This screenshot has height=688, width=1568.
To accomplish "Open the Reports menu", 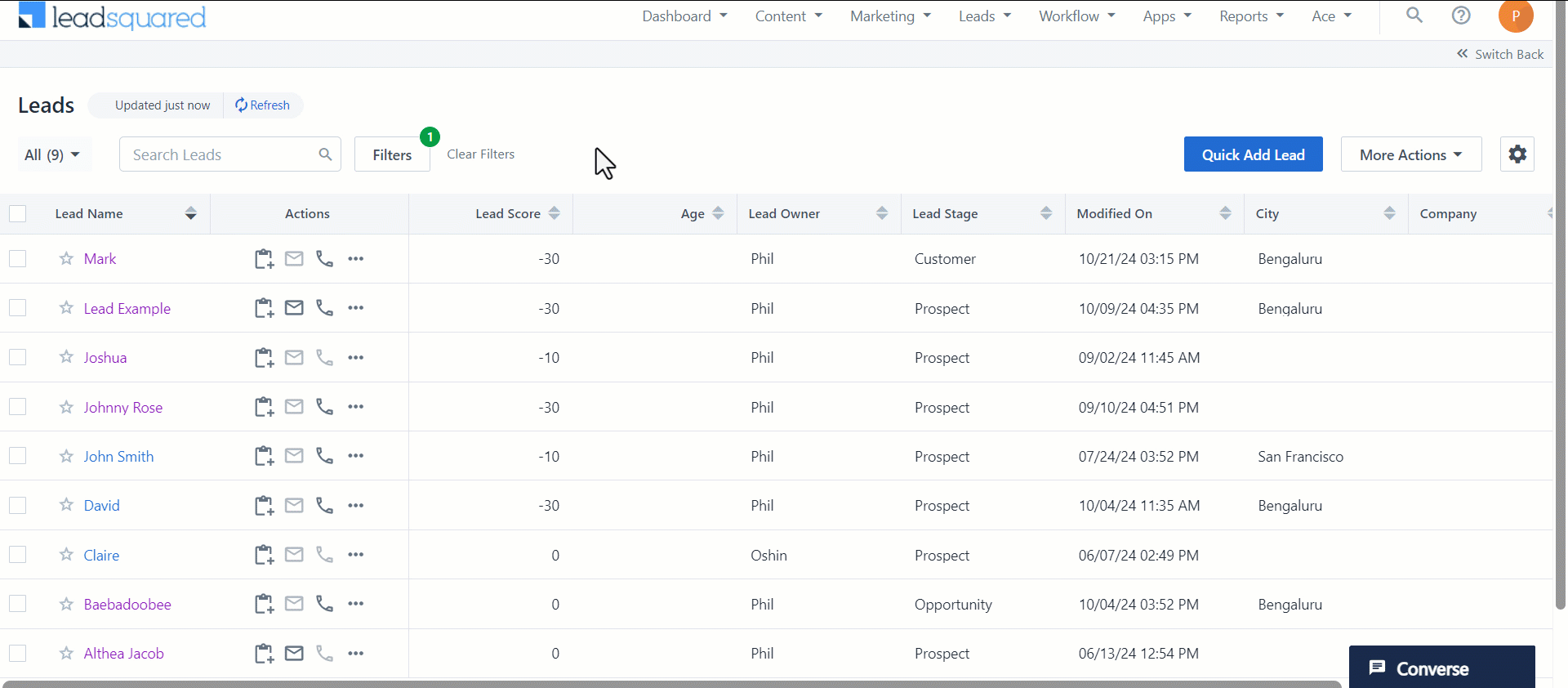I will click(x=1250, y=16).
